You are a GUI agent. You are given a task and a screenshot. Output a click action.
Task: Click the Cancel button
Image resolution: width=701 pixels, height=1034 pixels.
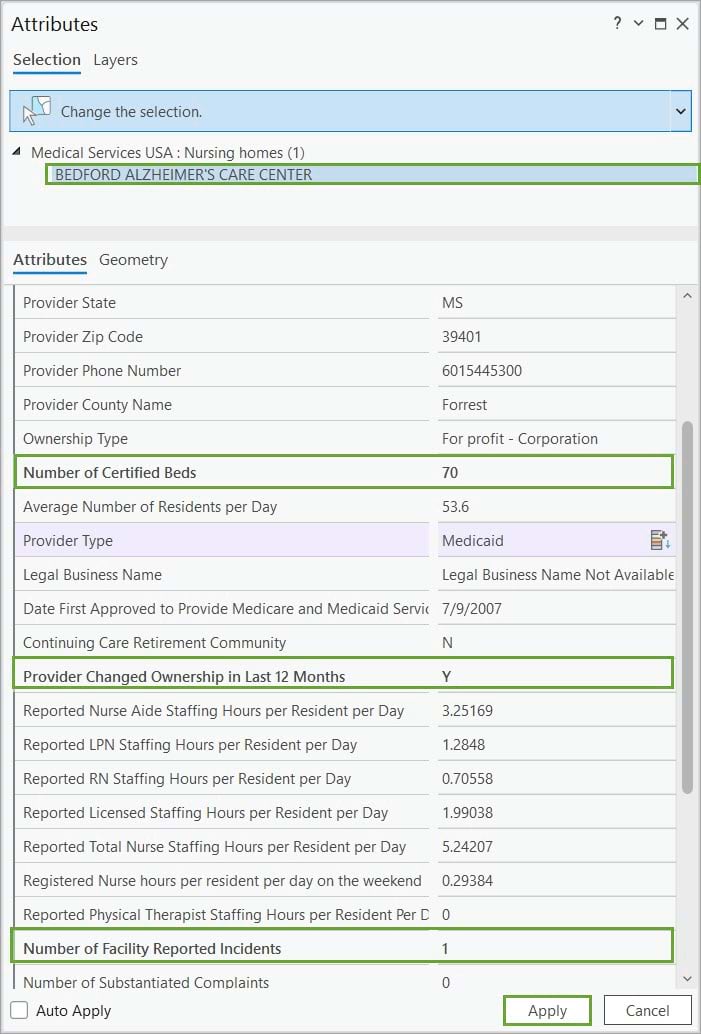pyautogui.click(x=647, y=1010)
